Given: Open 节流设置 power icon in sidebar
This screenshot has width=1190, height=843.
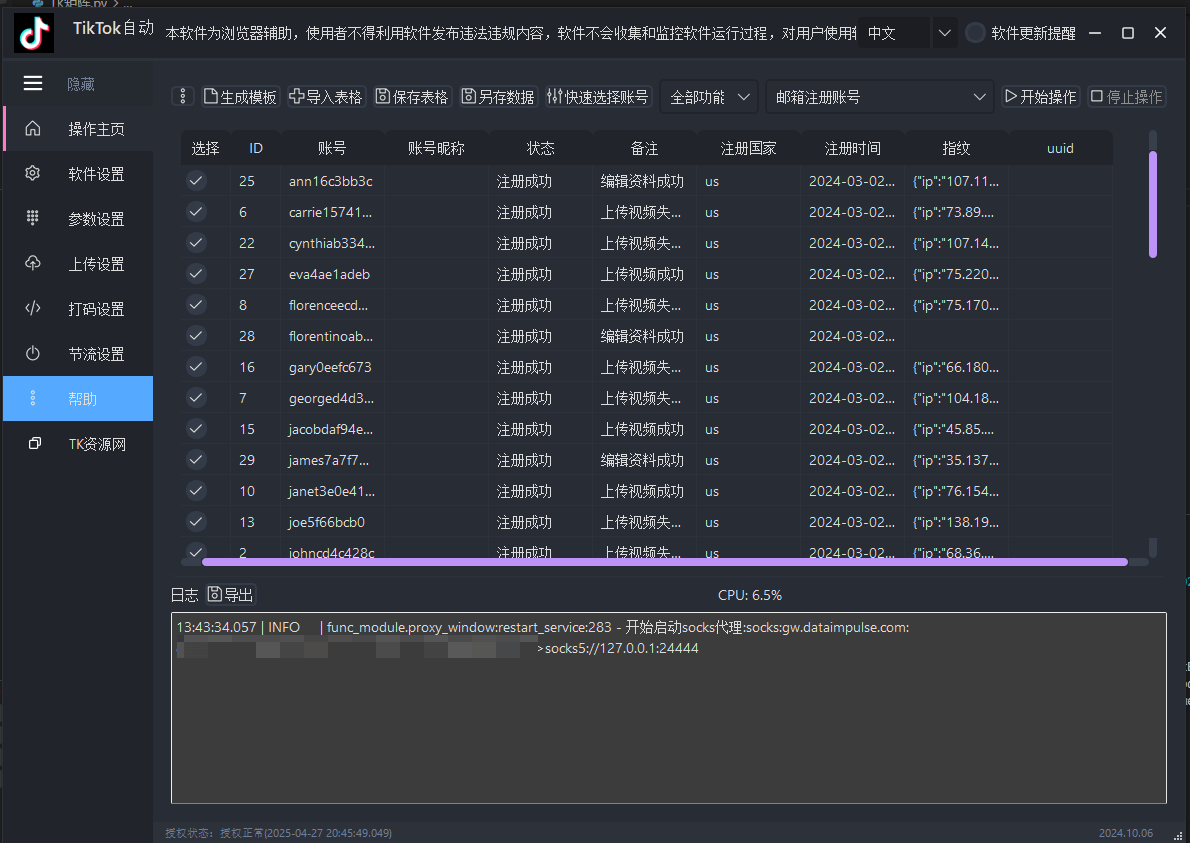Looking at the screenshot, I should (33, 354).
